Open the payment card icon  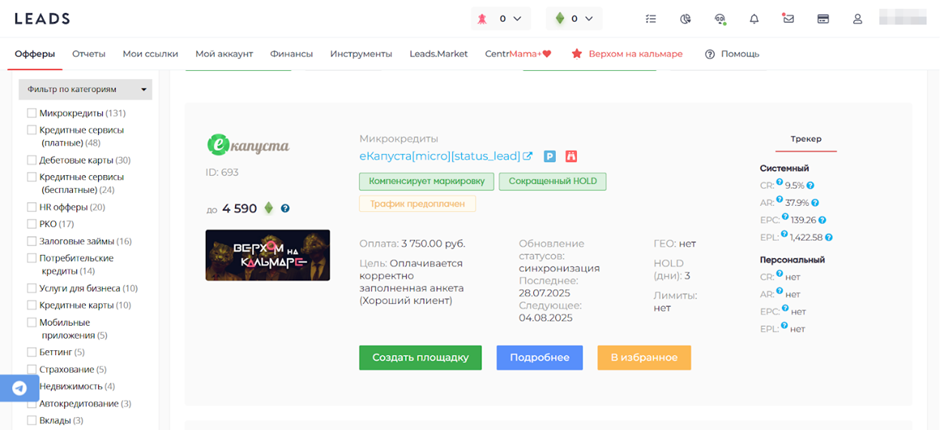point(823,19)
